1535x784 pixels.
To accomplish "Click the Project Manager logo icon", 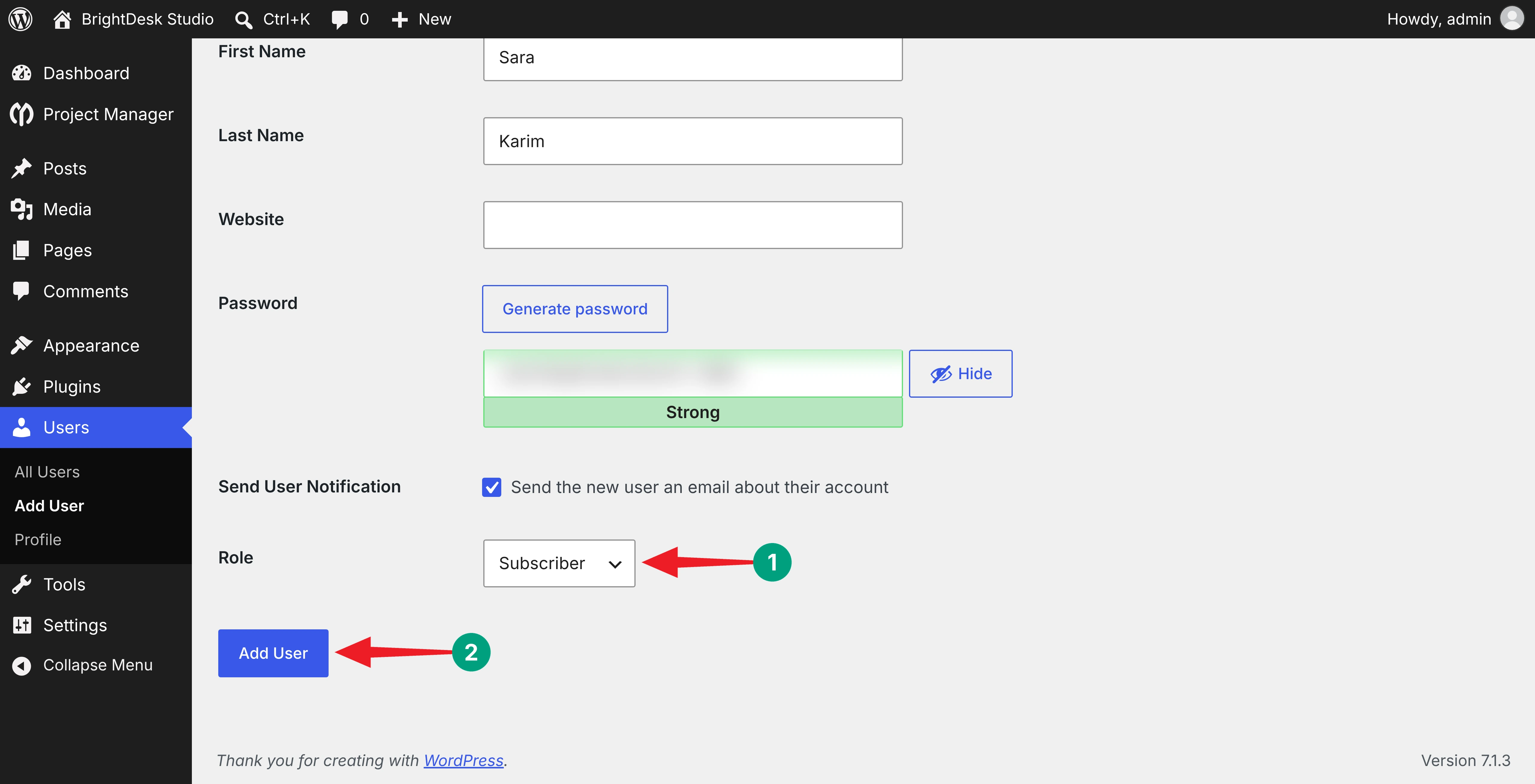I will [22, 114].
